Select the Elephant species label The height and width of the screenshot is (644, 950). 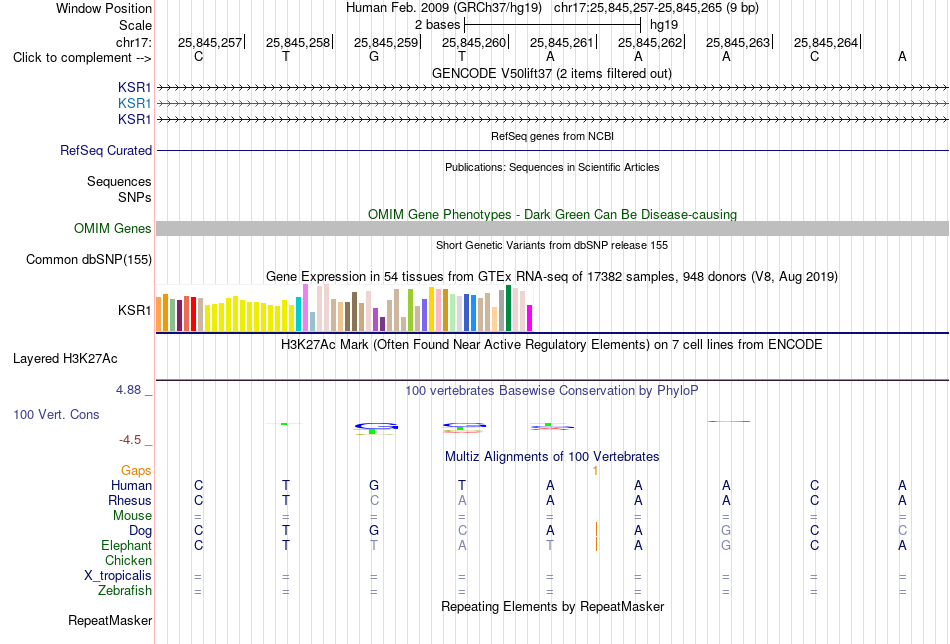click(126, 545)
